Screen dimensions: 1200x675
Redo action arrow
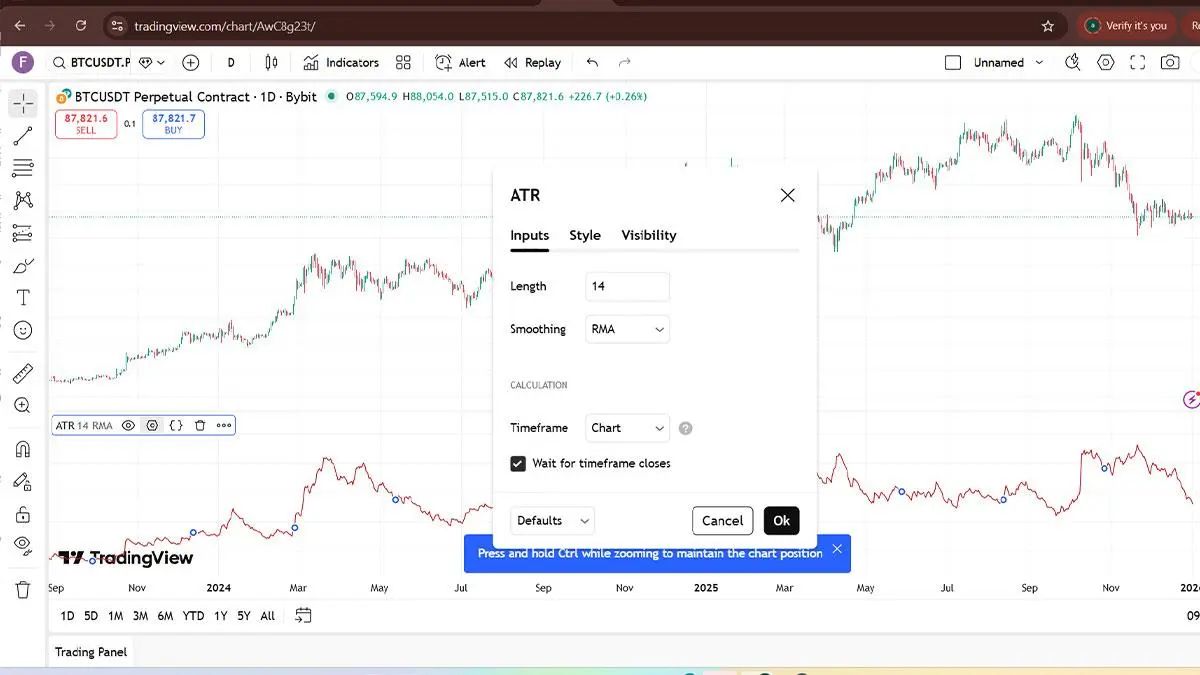[x=625, y=62]
